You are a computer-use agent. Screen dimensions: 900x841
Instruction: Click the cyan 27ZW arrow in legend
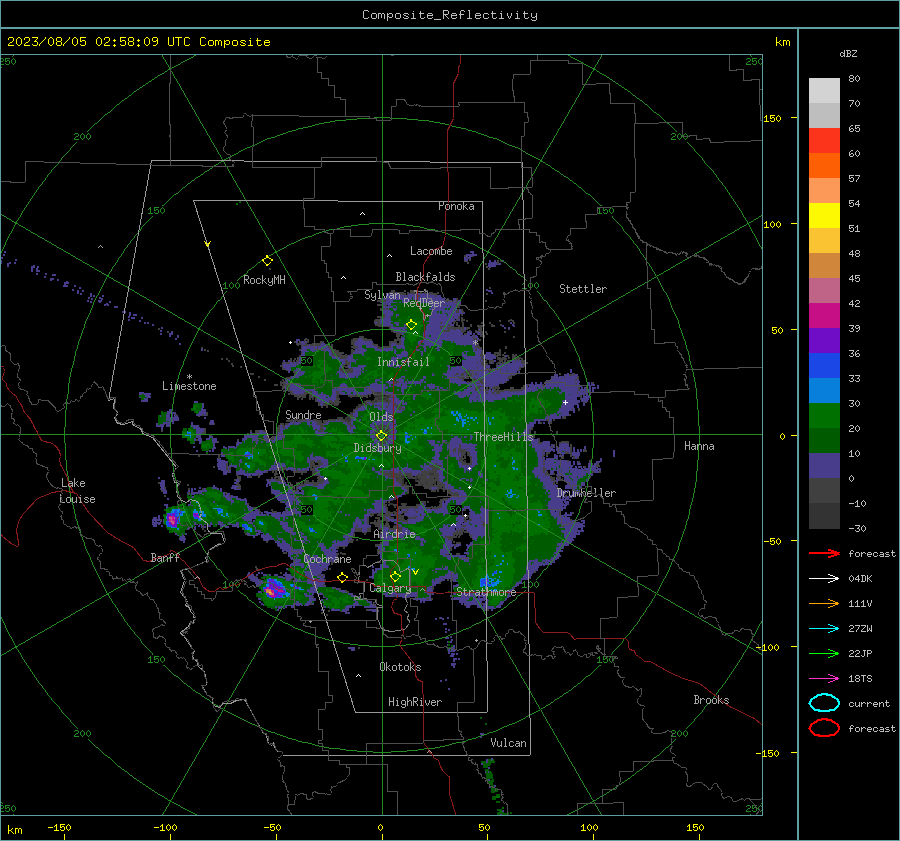point(824,629)
